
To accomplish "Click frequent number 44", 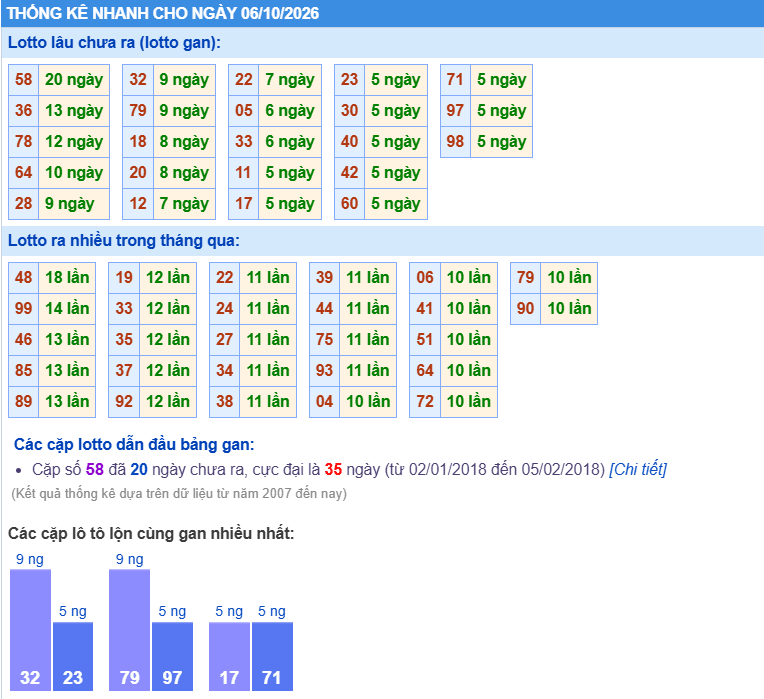I will pyautogui.click(x=325, y=308).
